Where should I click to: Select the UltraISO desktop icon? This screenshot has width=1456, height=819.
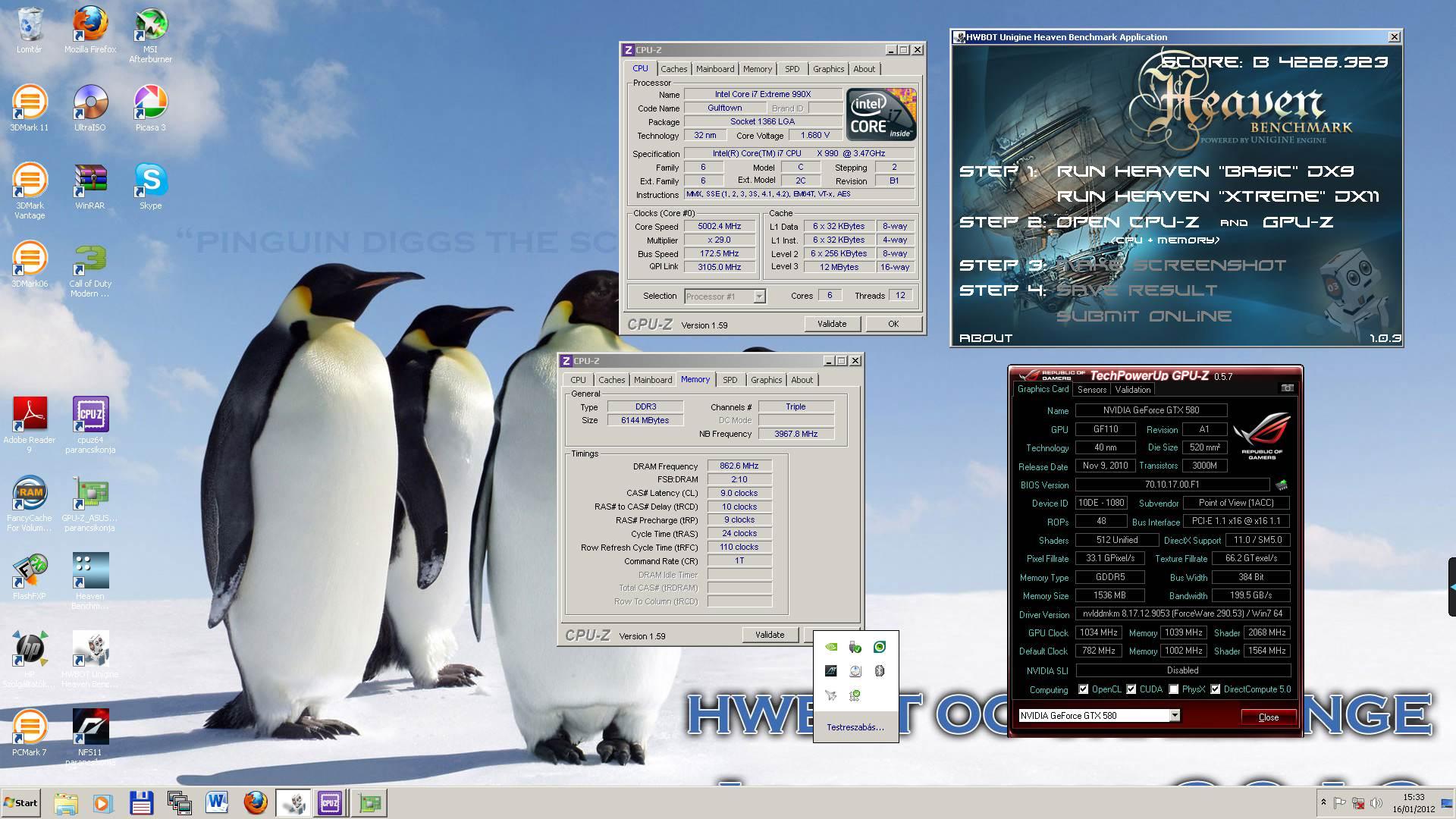(90, 108)
